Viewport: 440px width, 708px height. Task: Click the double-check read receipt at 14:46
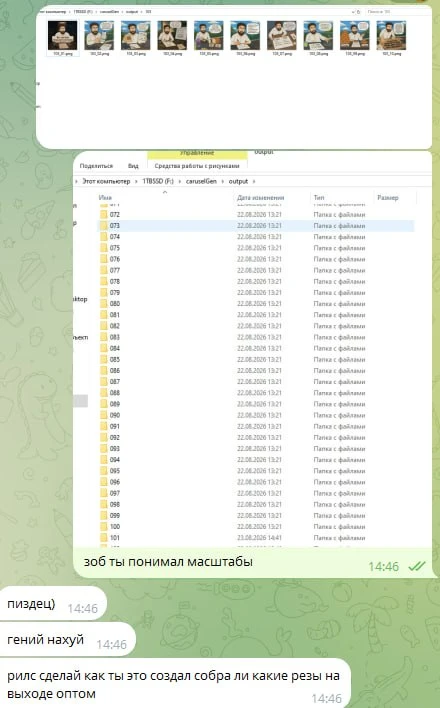point(417,566)
